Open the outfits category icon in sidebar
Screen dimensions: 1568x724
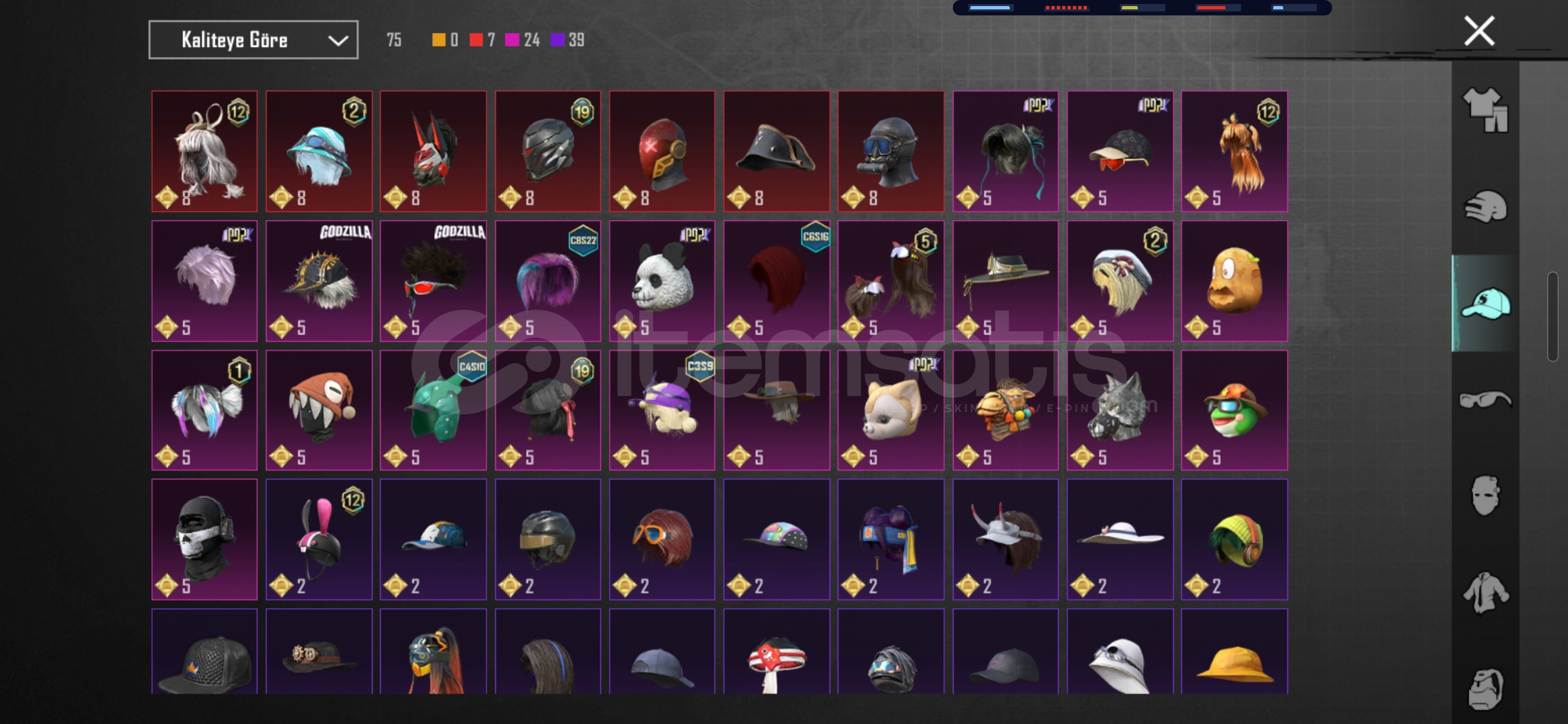pyautogui.click(x=1485, y=110)
